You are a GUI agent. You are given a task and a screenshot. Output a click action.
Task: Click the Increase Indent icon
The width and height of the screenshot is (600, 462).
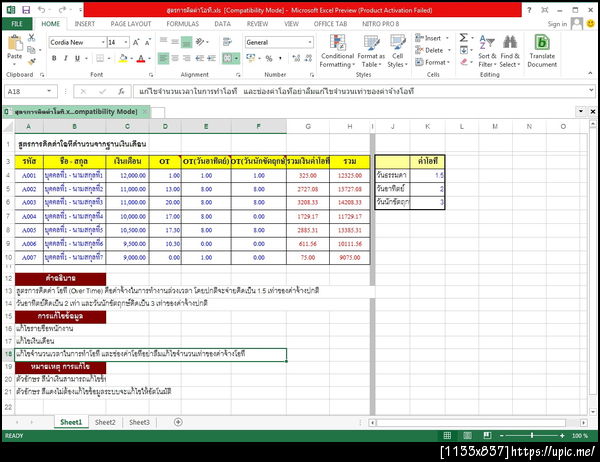(x=212, y=59)
